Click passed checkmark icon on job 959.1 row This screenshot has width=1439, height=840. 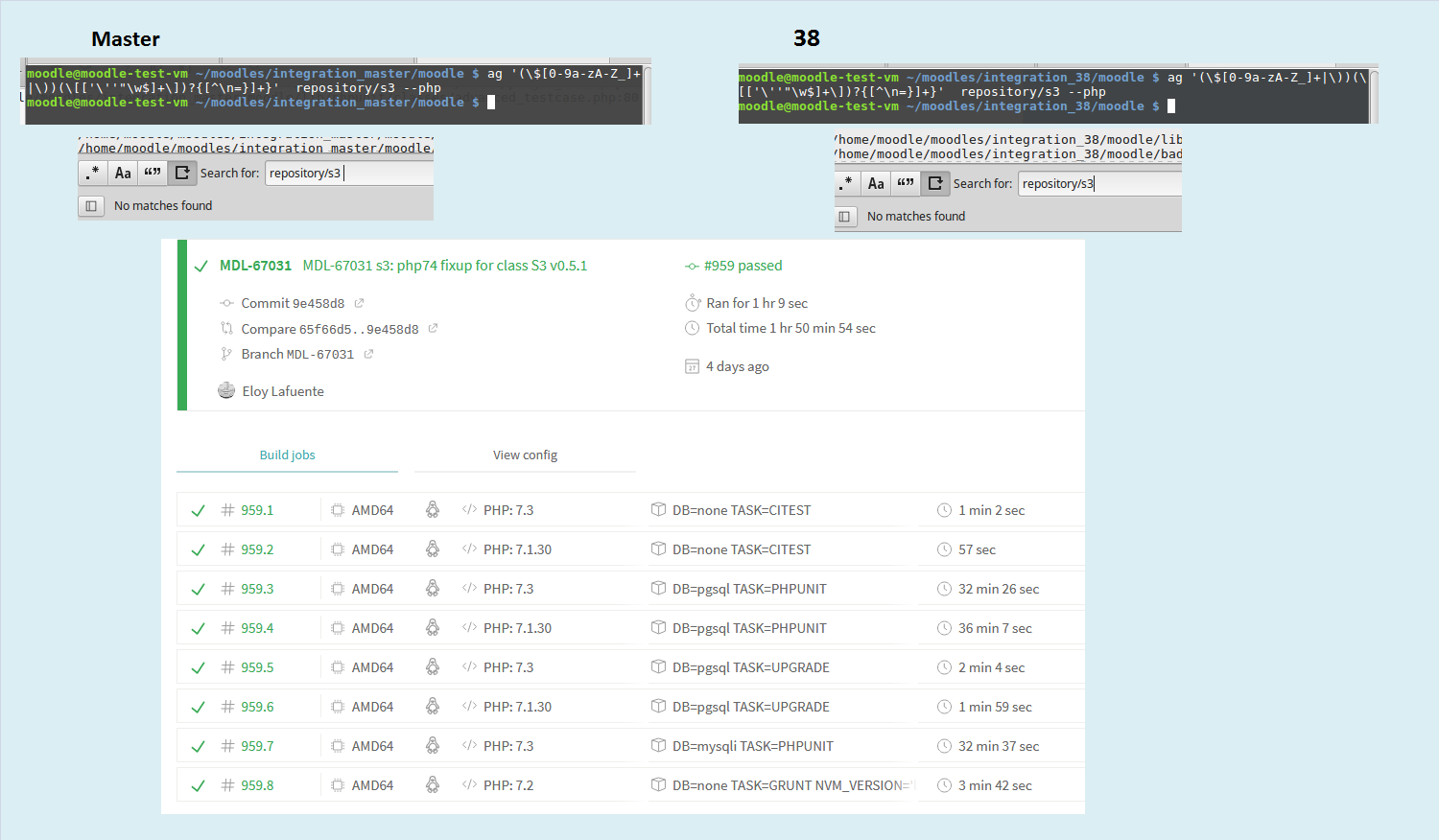coord(198,511)
